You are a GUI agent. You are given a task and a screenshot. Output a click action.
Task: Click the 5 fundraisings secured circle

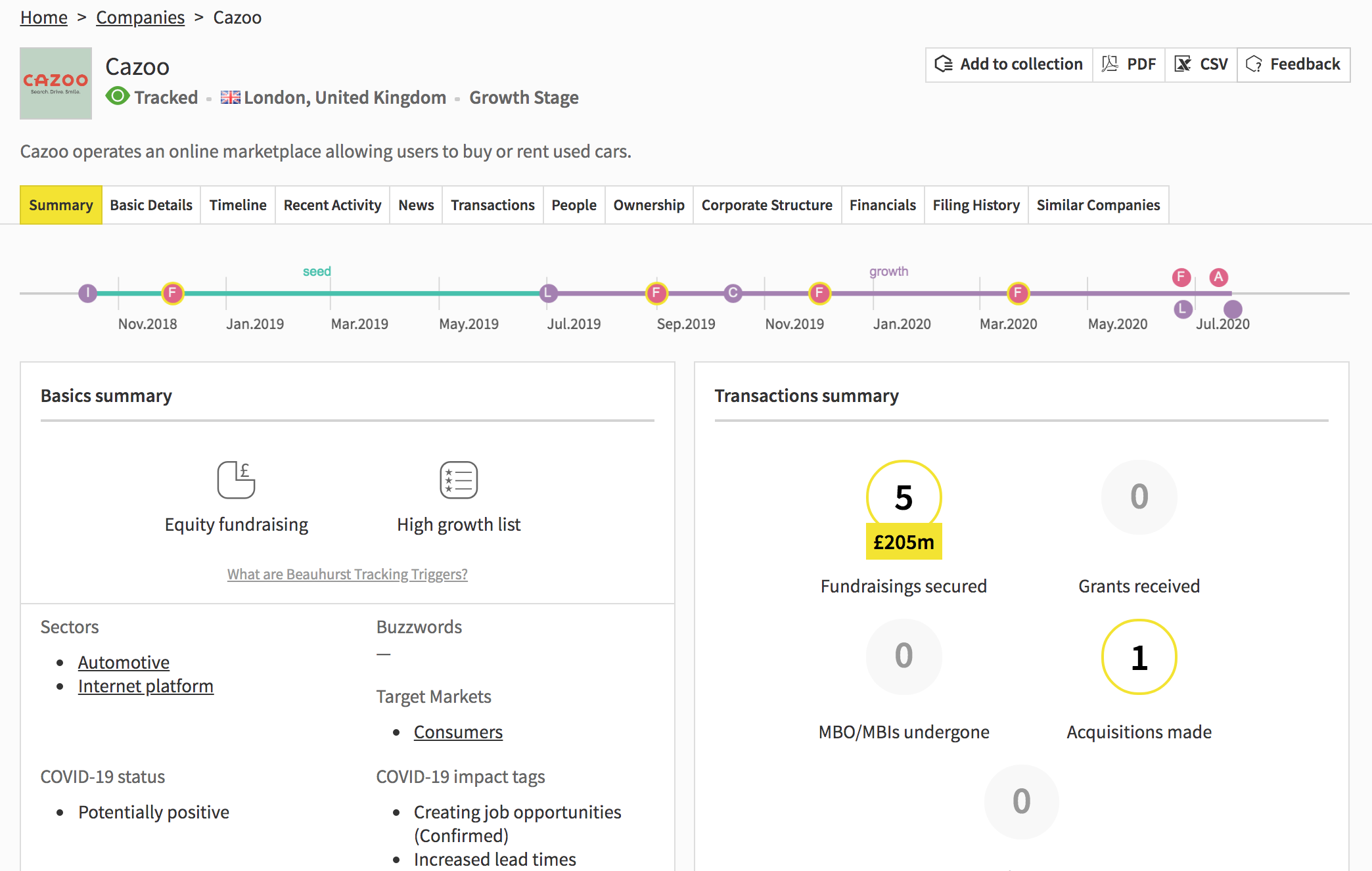904,497
